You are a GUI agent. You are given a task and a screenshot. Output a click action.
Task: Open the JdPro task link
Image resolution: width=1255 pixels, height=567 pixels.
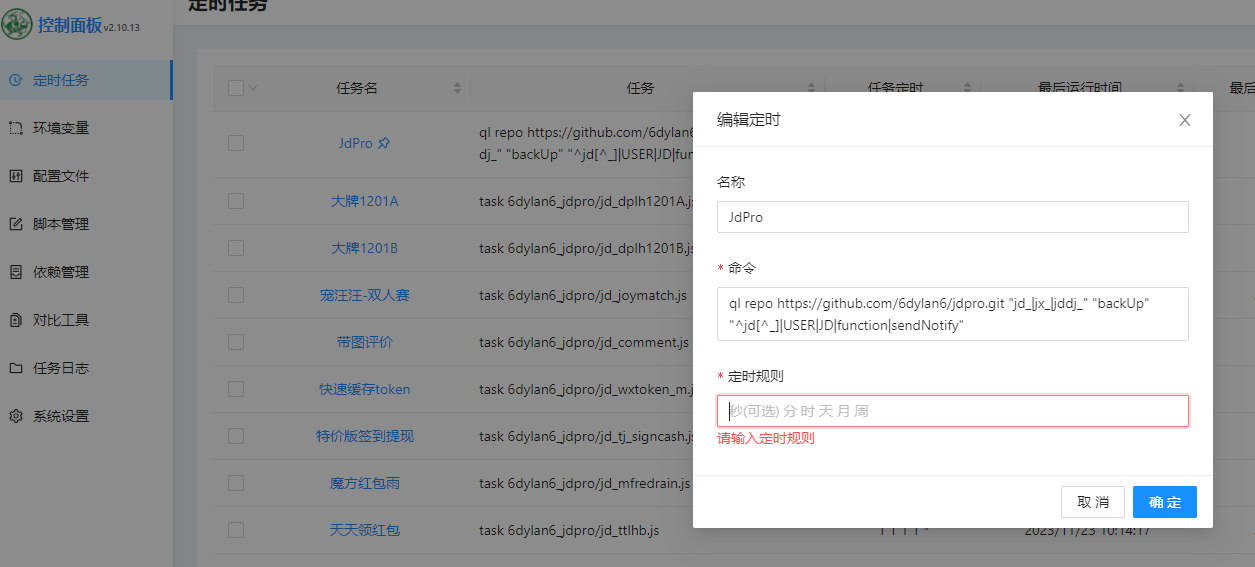click(x=355, y=143)
